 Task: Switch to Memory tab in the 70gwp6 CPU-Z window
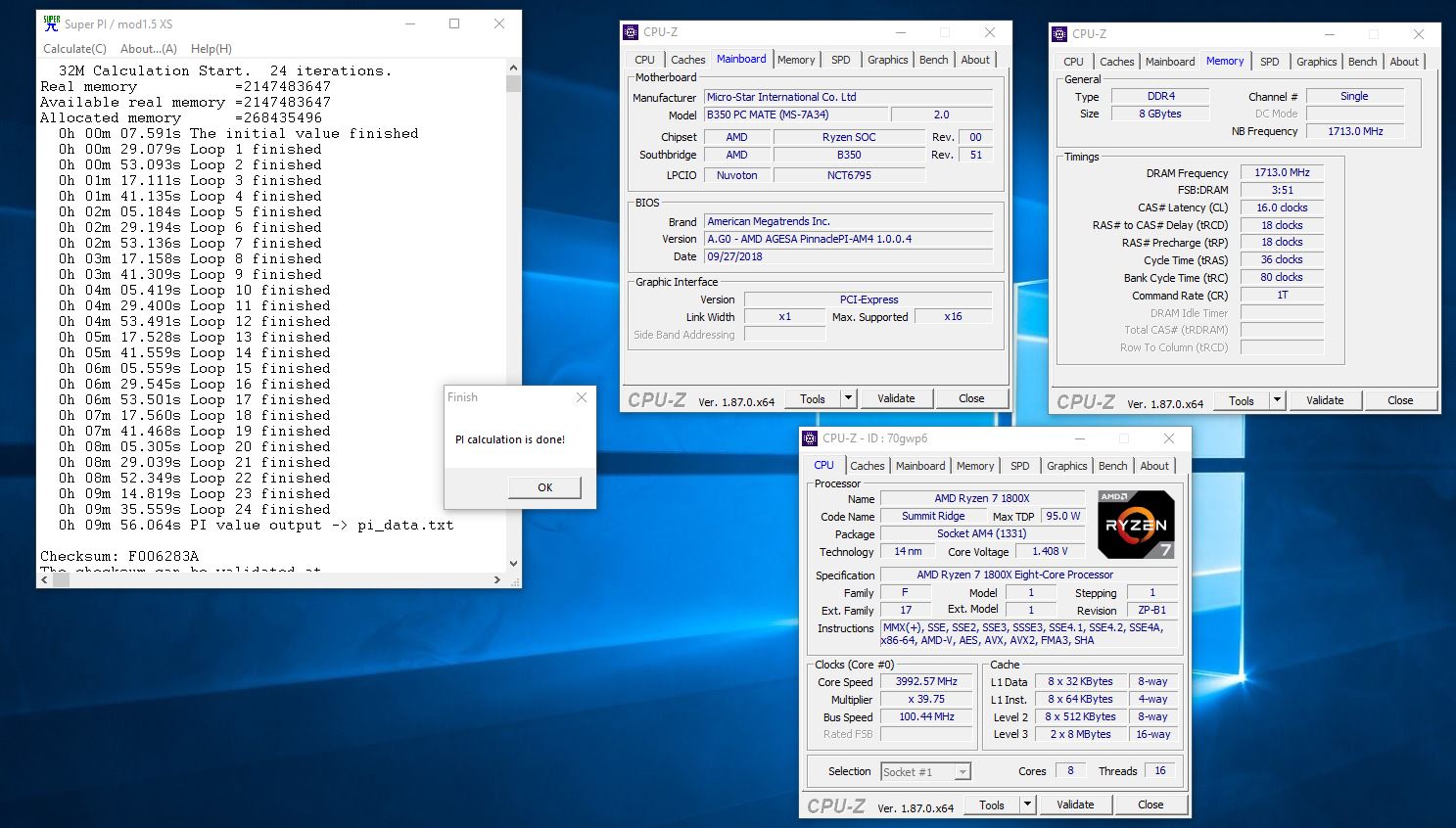975,466
